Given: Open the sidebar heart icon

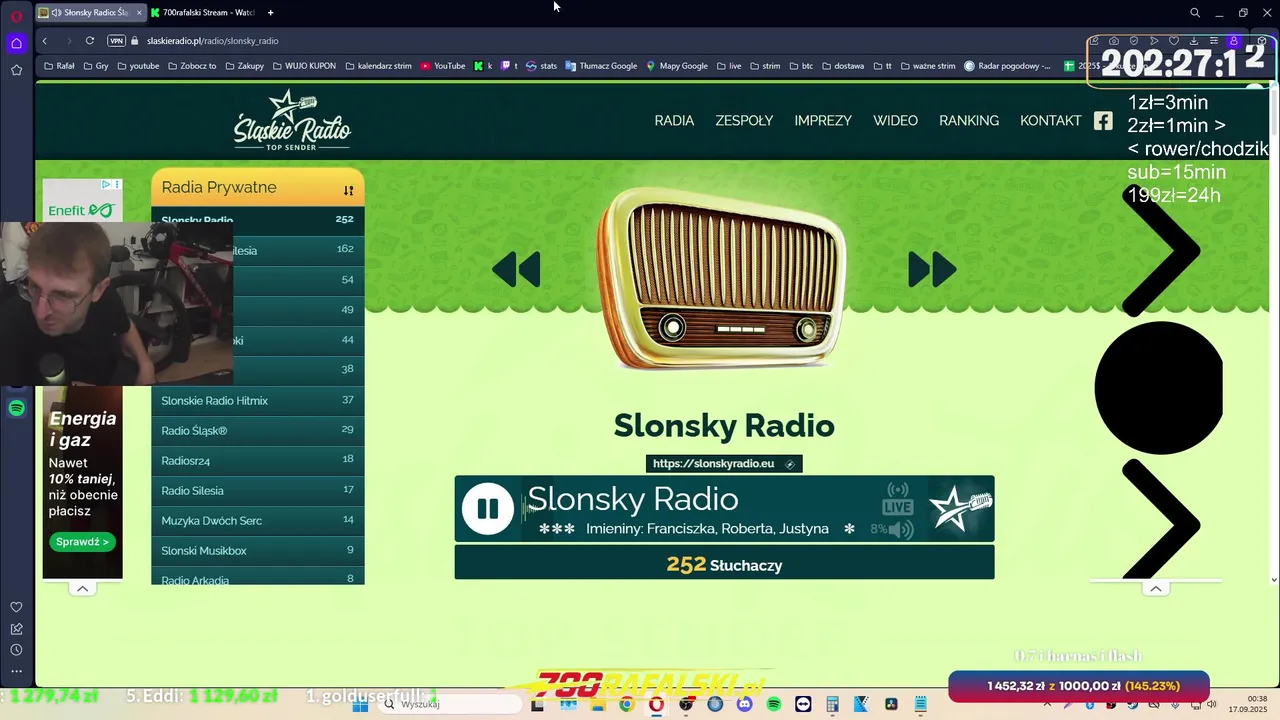Looking at the screenshot, I should [16, 607].
